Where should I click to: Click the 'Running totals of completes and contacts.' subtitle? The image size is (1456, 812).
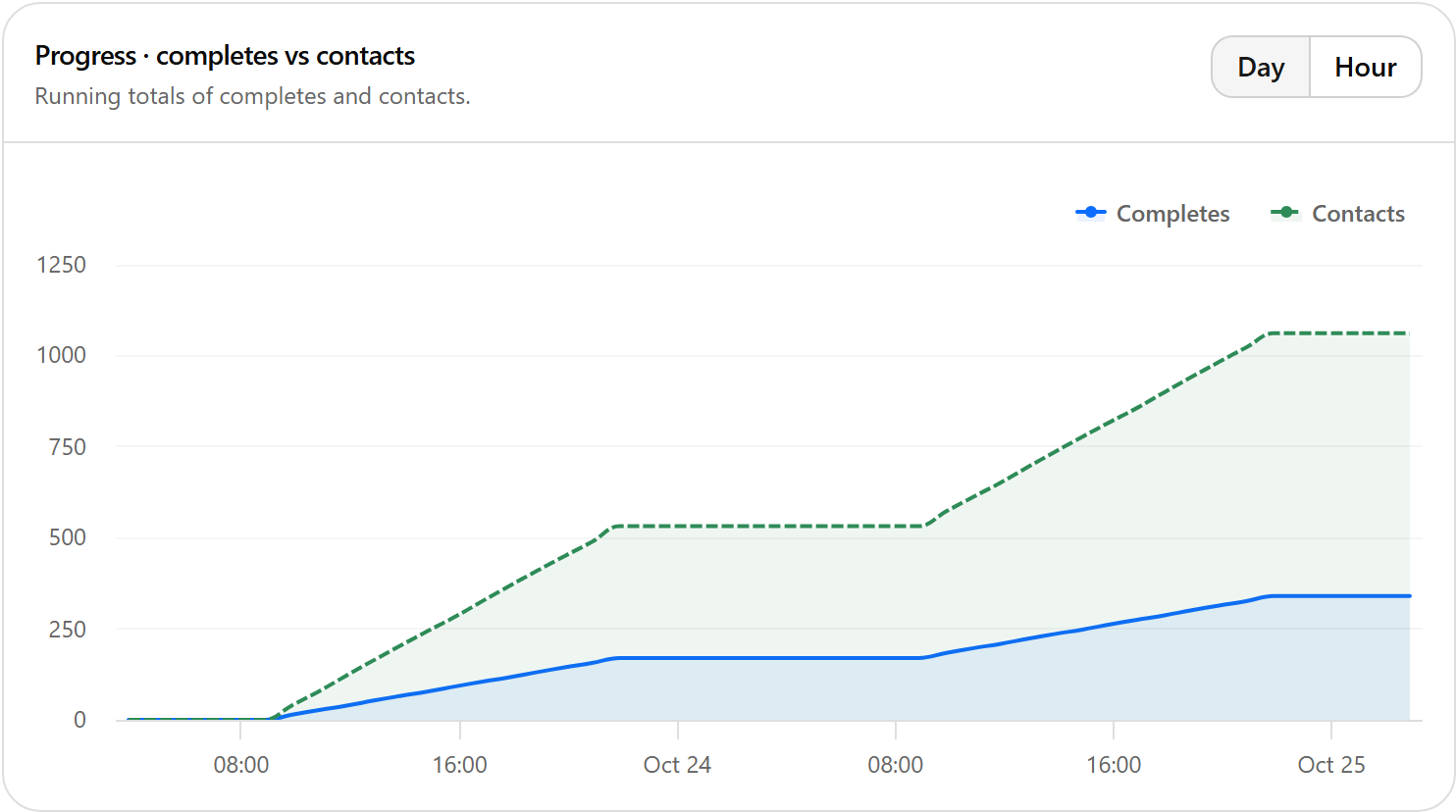point(252,96)
